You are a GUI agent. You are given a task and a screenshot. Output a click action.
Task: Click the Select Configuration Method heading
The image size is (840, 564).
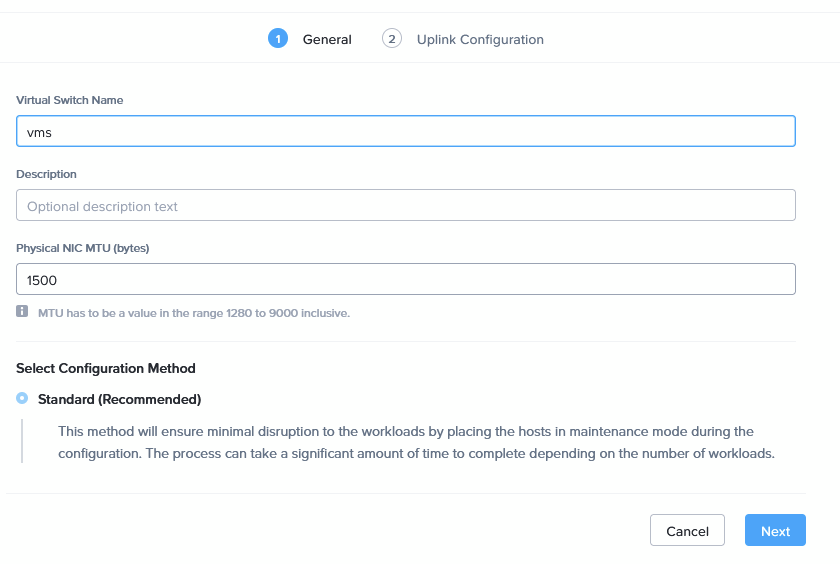click(x=106, y=368)
